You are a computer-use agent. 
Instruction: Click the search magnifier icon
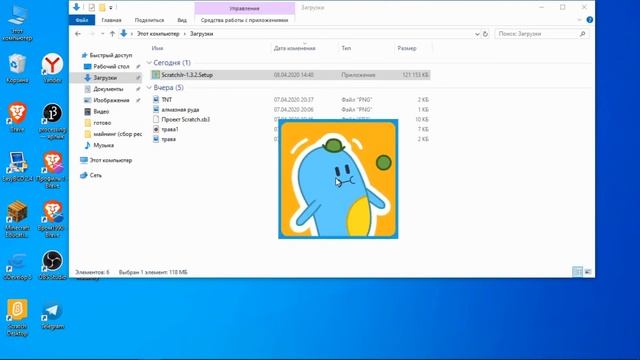pyautogui.click(x=582, y=34)
